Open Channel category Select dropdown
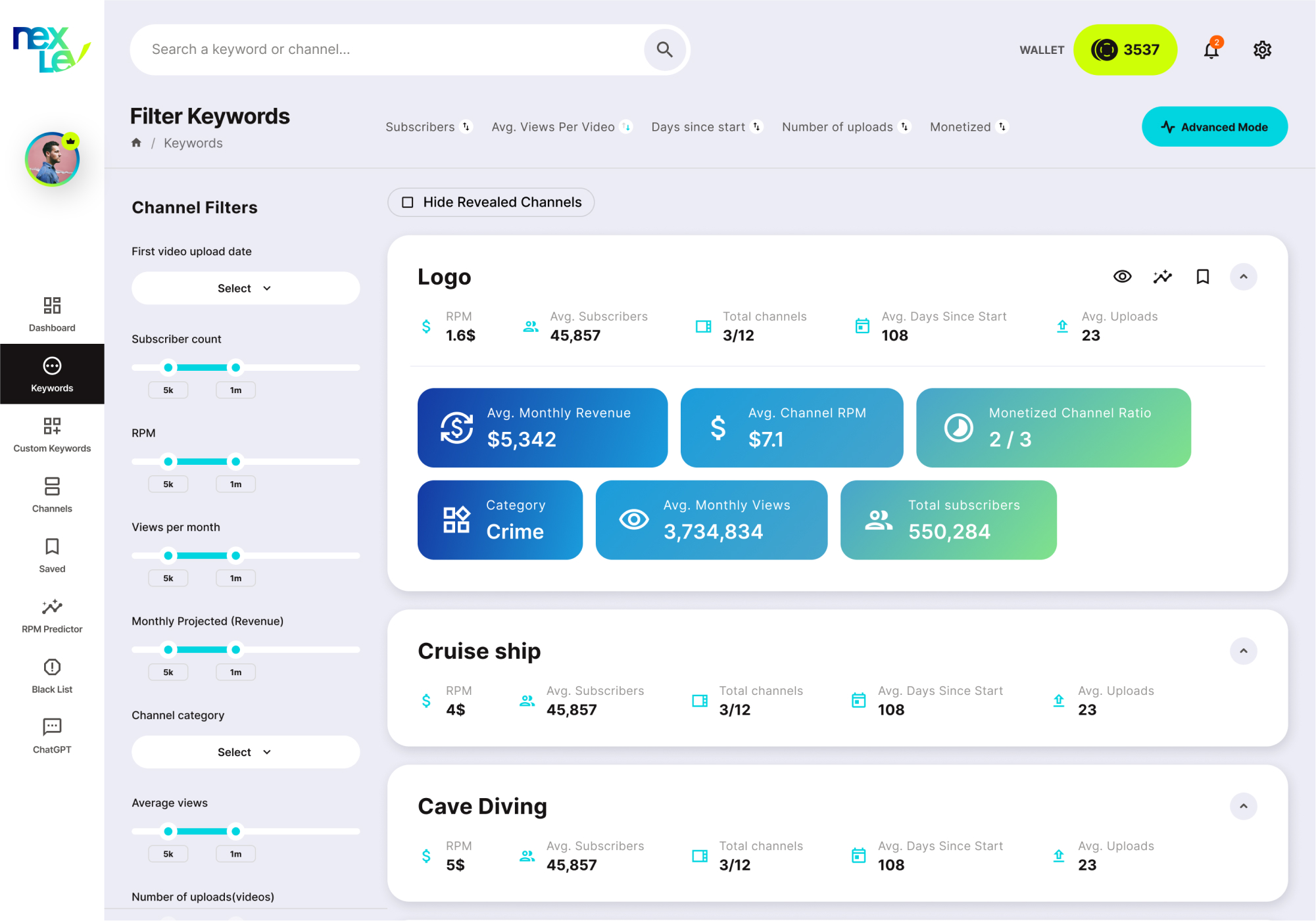Viewport: 1316px width, 921px height. (245, 752)
